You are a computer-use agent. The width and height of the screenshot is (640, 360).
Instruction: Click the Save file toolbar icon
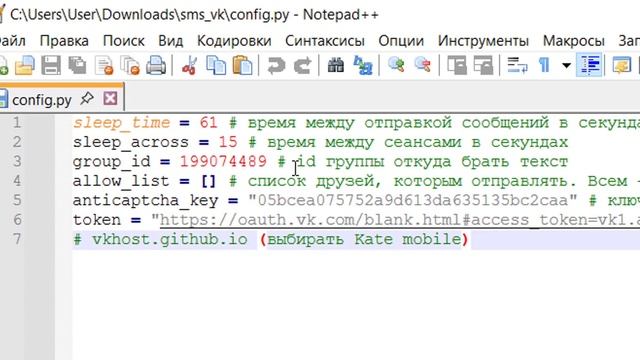click(x=51, y=65)
